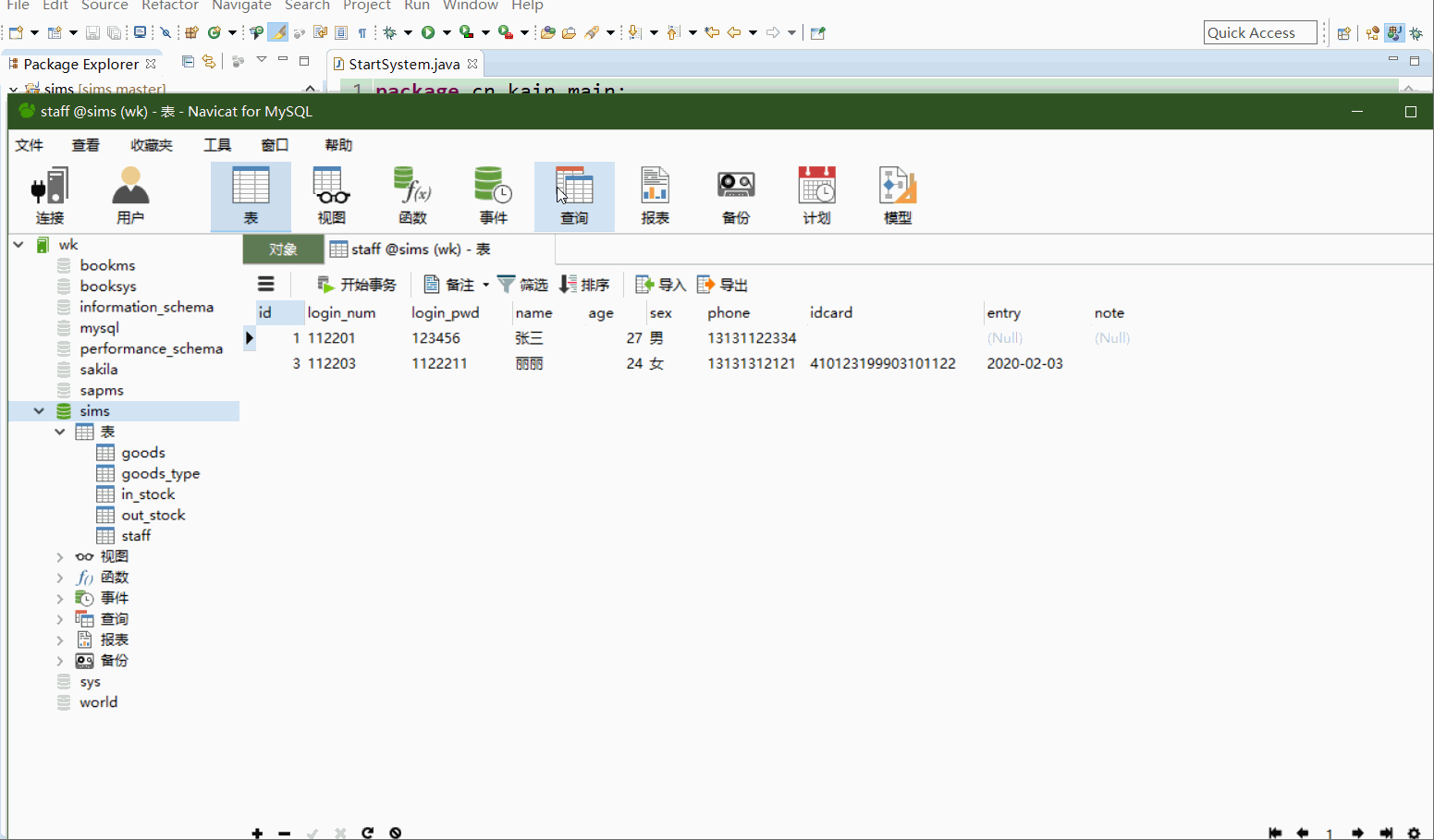
Task: Open the 函数 functions toolbar icon
Action: [412, 196]
